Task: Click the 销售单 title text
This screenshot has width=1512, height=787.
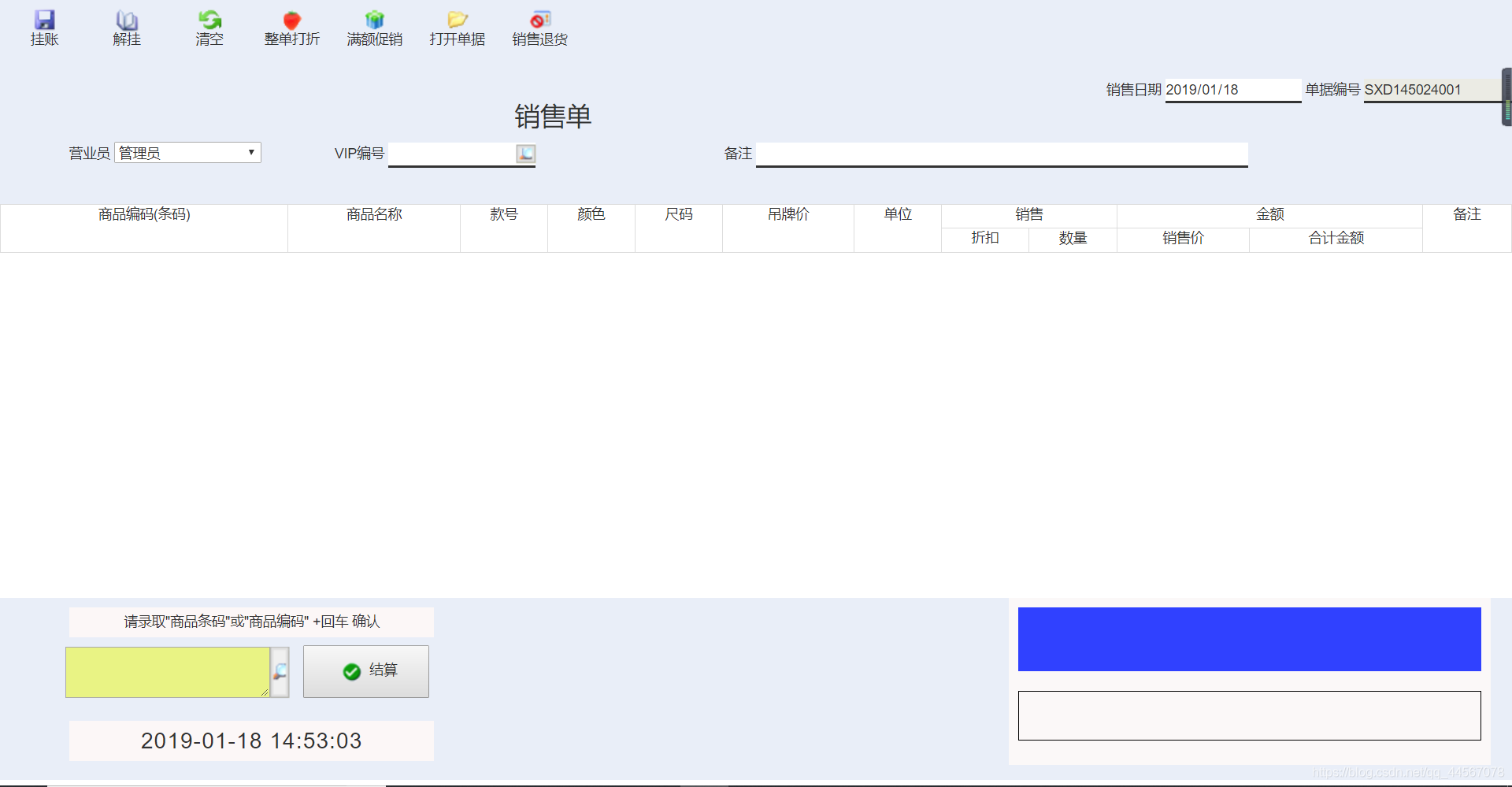Action: 553,117
